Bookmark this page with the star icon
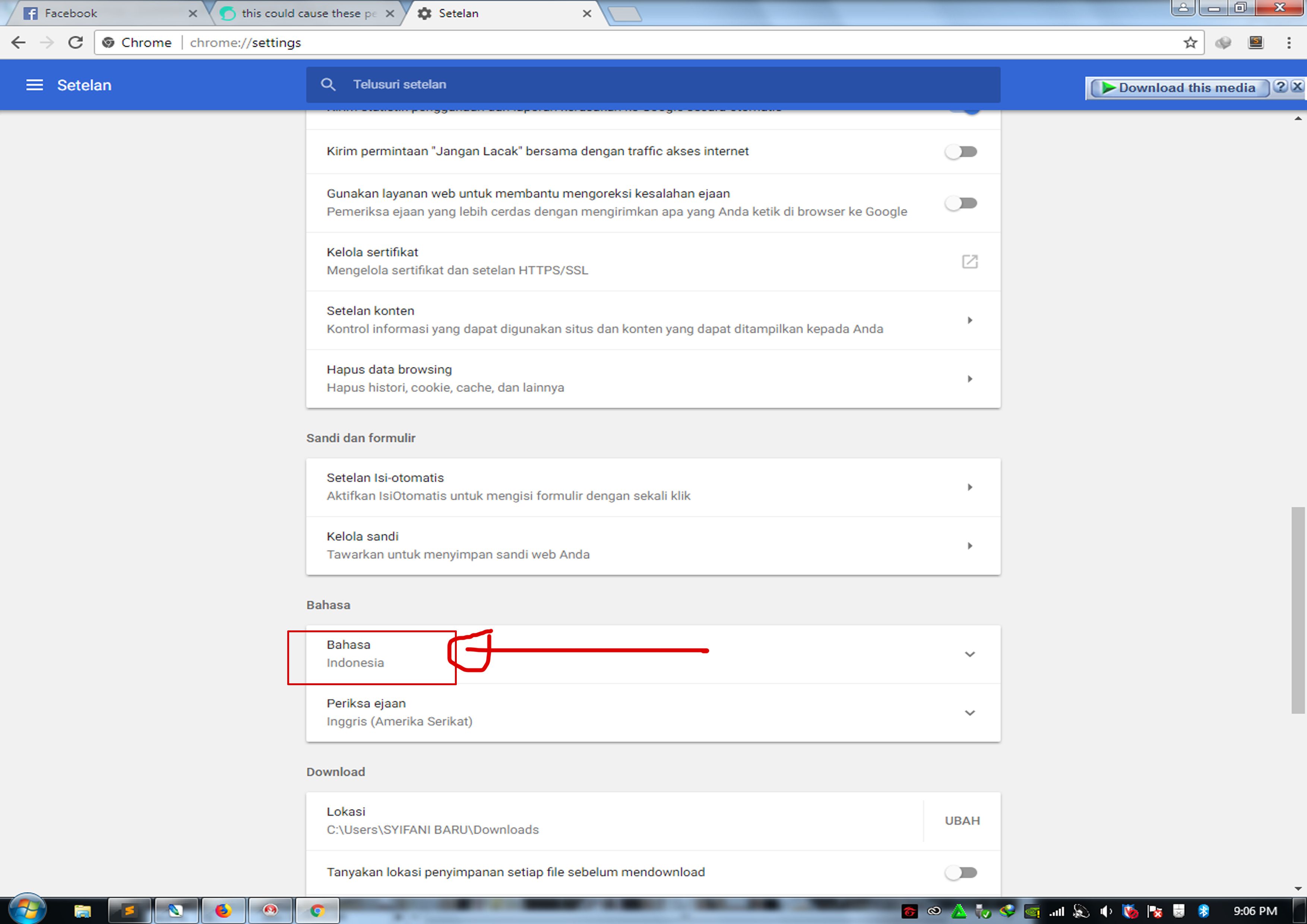1307x924 pixels. coord(1190,43)
